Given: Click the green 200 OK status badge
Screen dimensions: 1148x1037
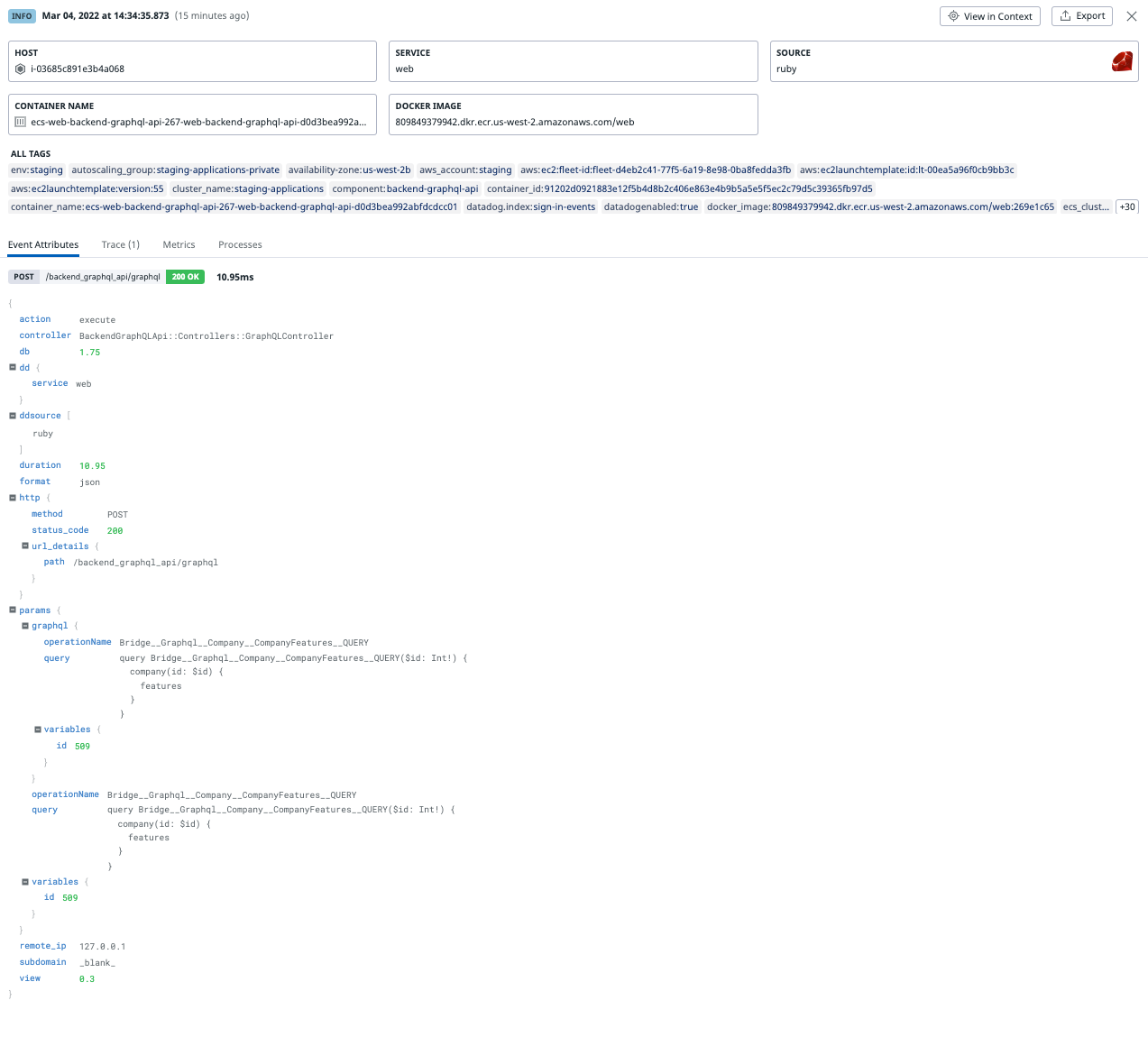Looking at the screenshot, I should click(x=184, y=277).
